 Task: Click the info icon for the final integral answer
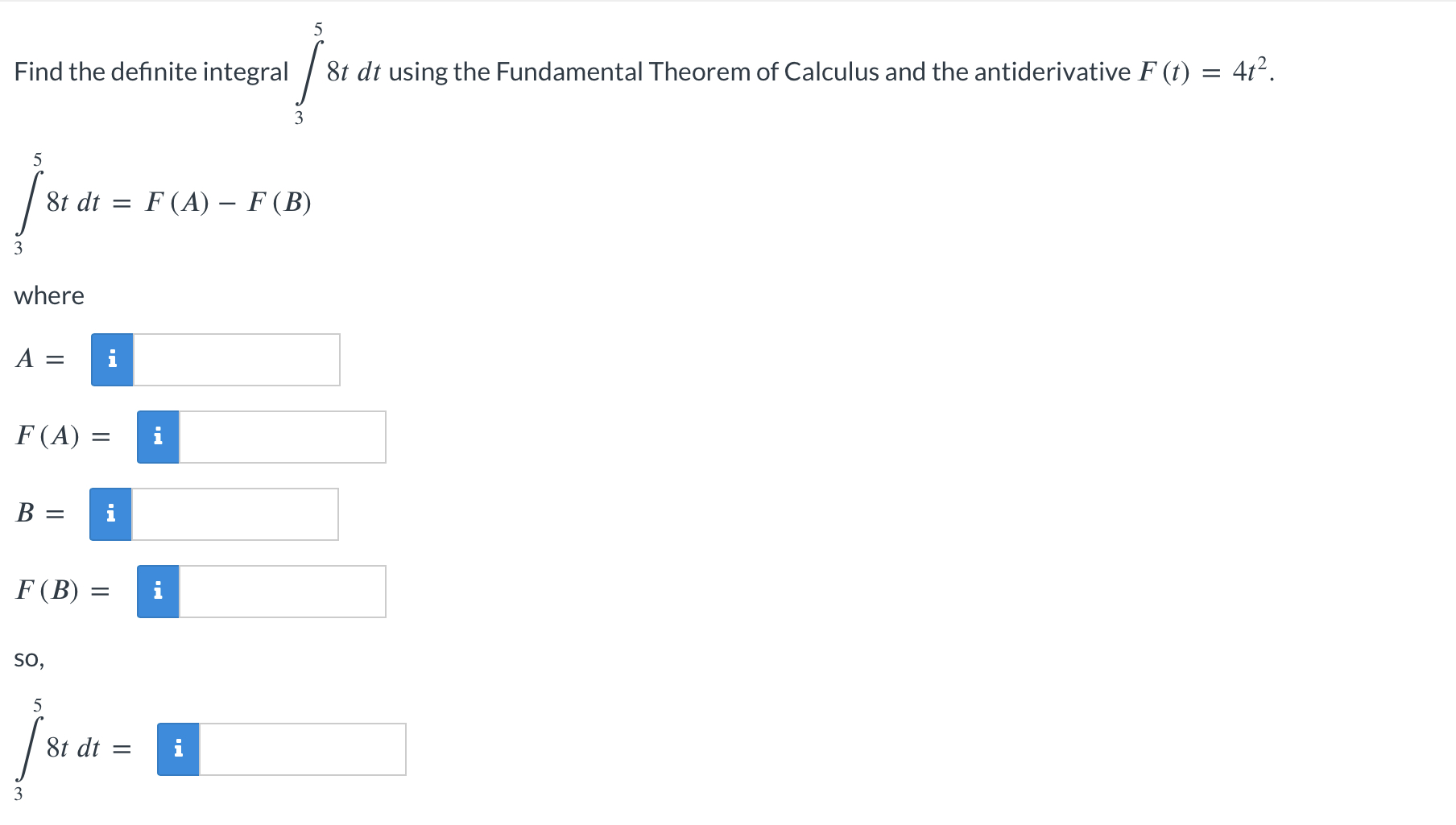[x=178, y=749]
